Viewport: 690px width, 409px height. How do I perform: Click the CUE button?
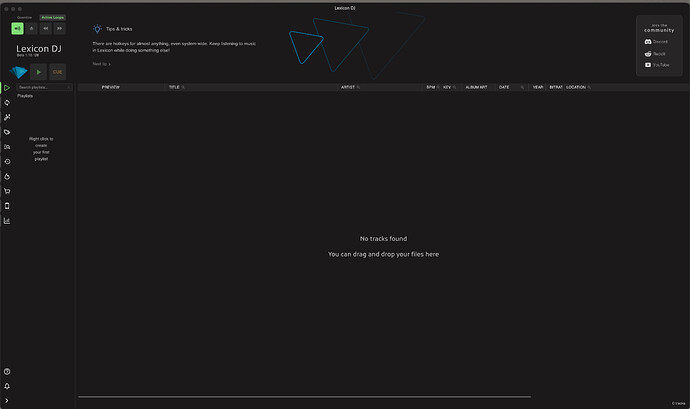[x=57, y=72]
